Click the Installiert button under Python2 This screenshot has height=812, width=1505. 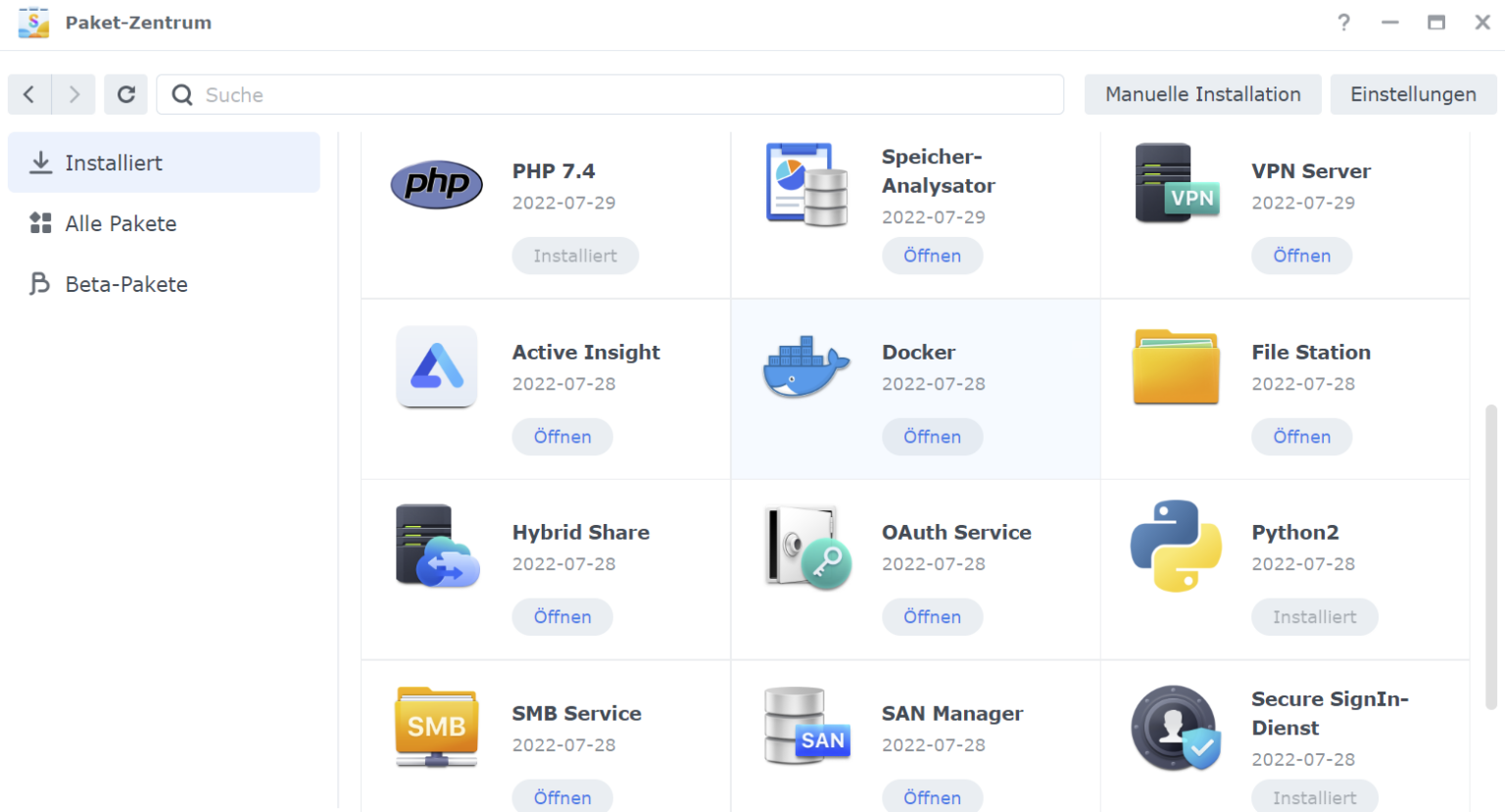point(1314,617)
